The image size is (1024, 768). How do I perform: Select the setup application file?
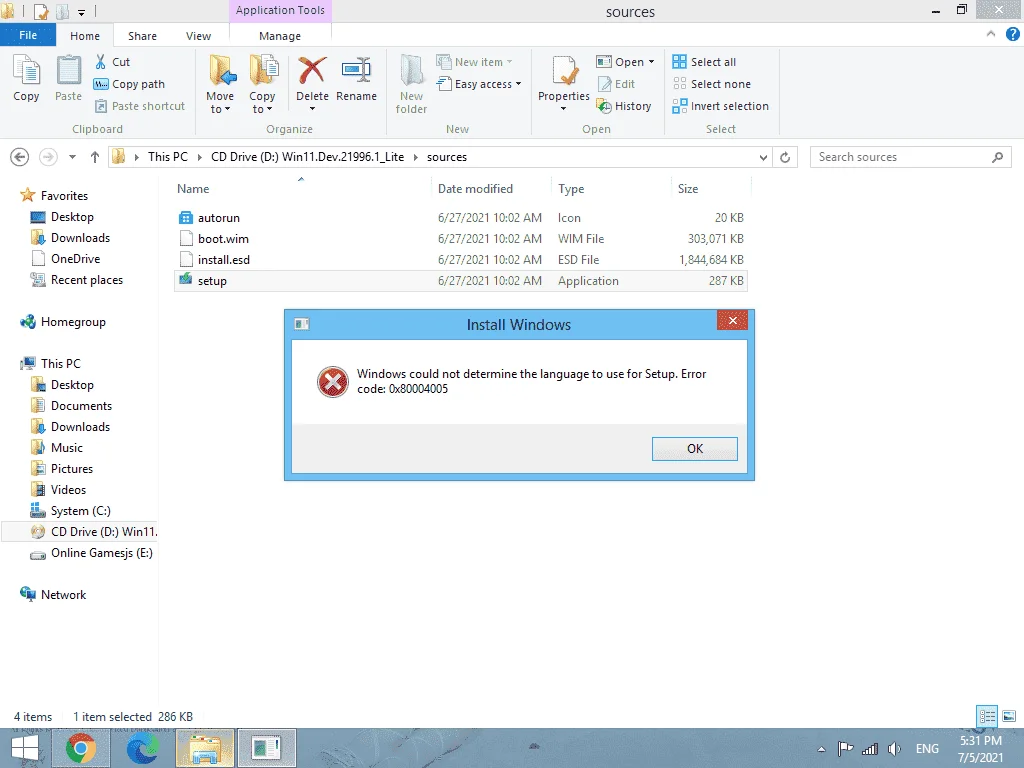(x=460, y=281)
